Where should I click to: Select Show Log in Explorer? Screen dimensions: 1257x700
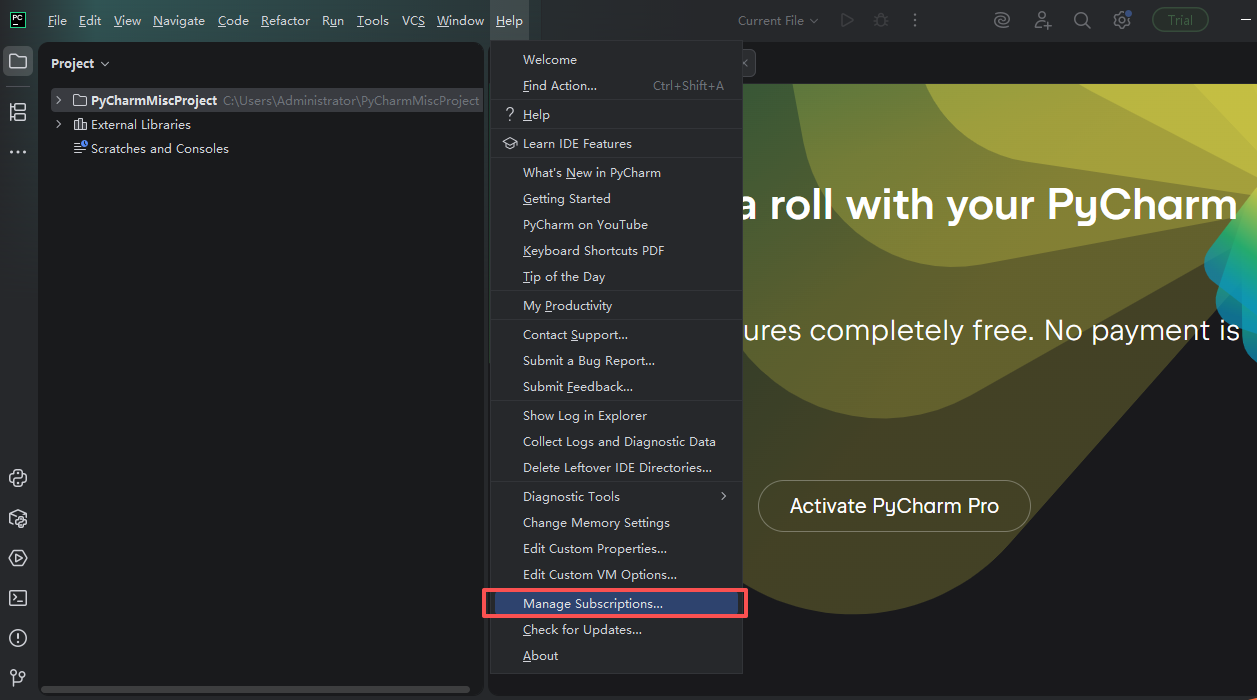(616, 416)
